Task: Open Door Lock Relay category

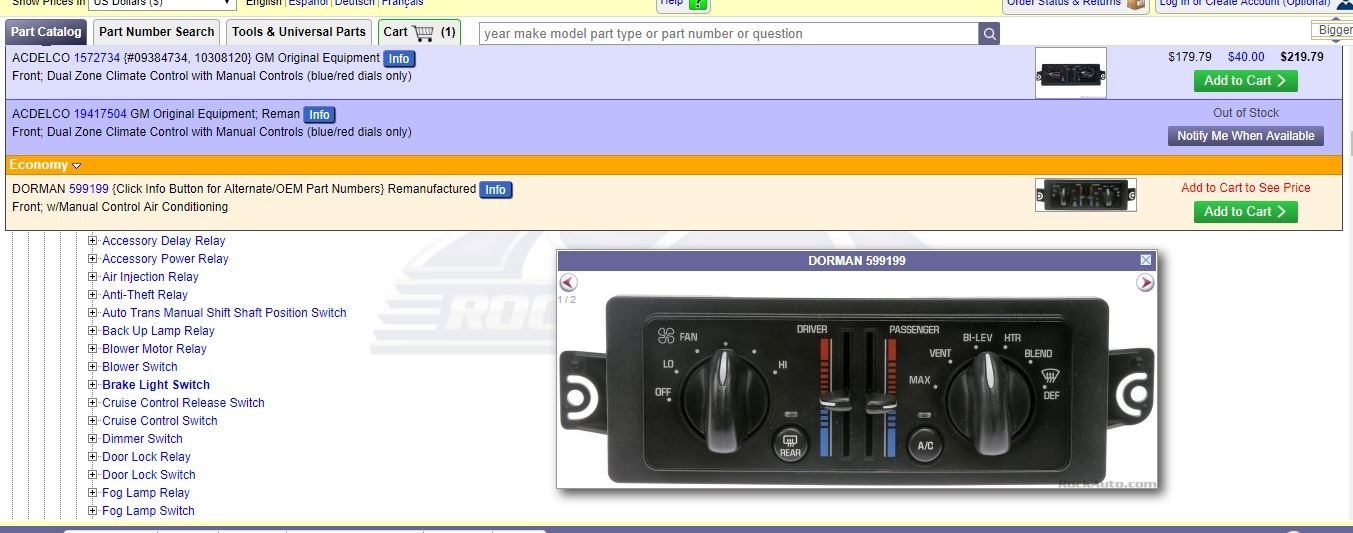Action: pos(146,457)
